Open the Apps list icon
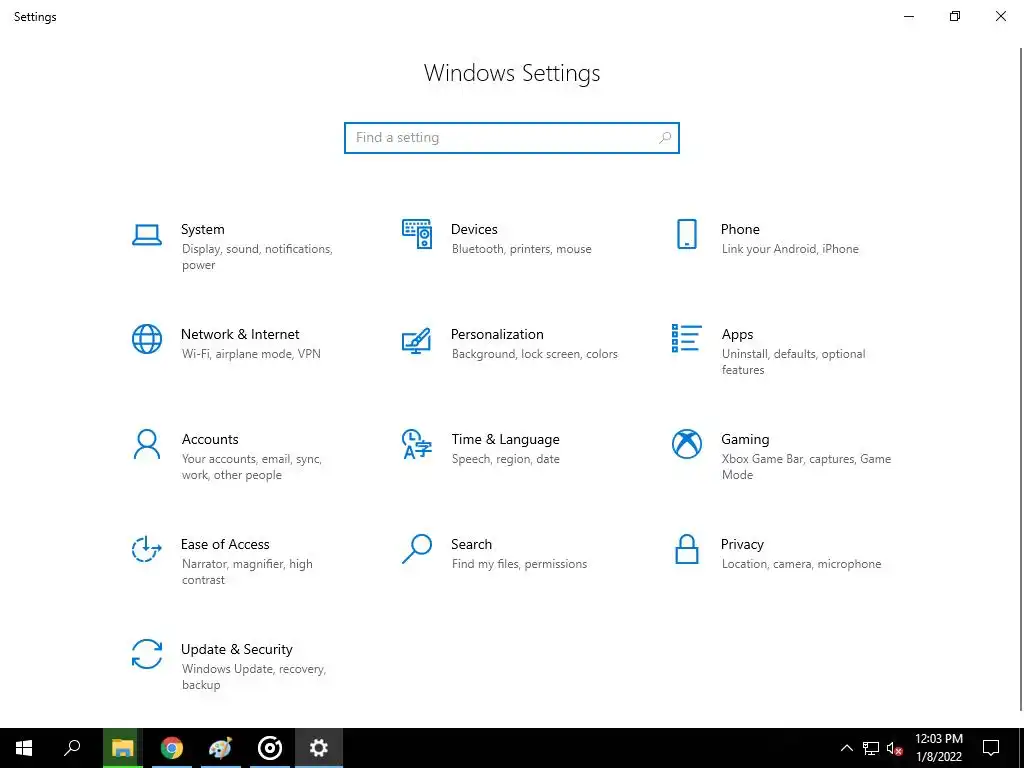1024x768 pixels. [x=686, y=338]
